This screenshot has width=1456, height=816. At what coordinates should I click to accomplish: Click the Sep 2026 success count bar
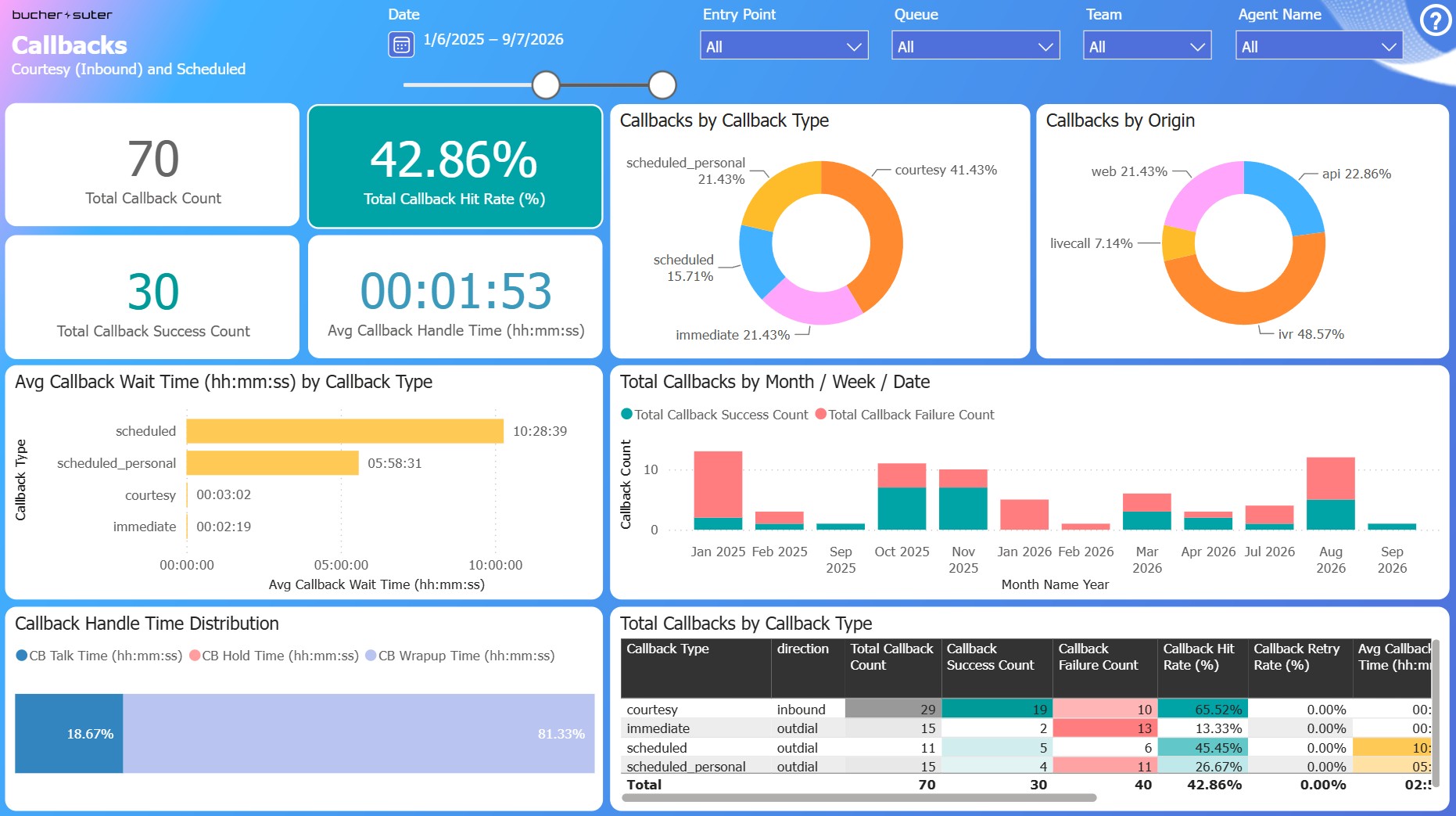pos(1392,527)
